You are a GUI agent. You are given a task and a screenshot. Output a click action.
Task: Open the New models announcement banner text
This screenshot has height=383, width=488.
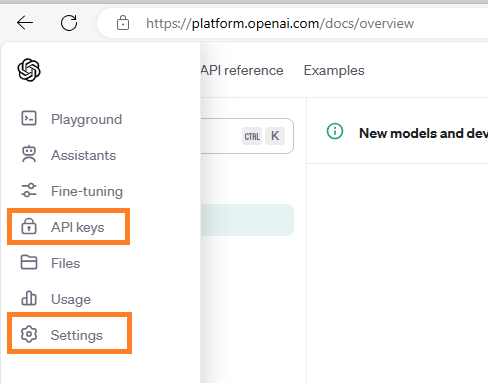click(x=423, y=133)
